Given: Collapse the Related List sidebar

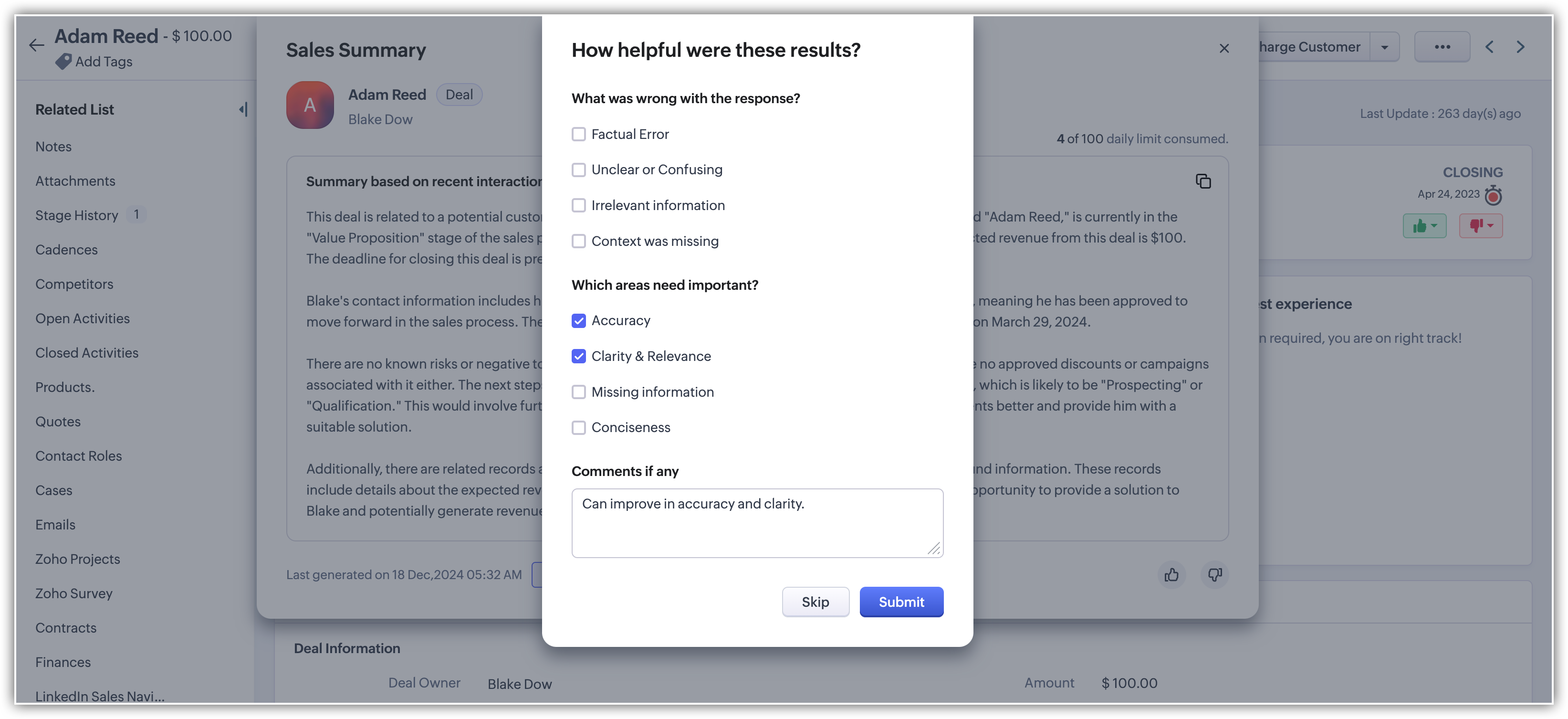Looking at the screenshot, I should (243, 110).
